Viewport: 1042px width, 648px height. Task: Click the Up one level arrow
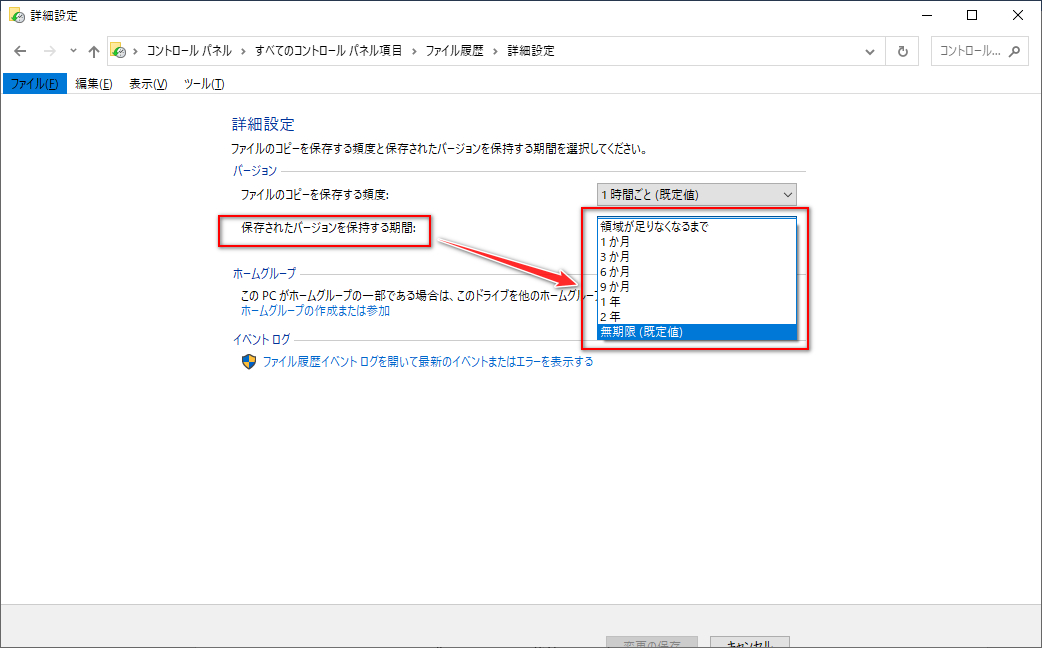coord(94,51)
